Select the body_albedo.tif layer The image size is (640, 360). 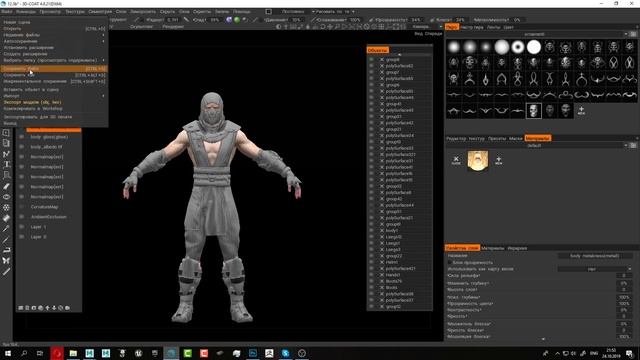click(46, 147)
